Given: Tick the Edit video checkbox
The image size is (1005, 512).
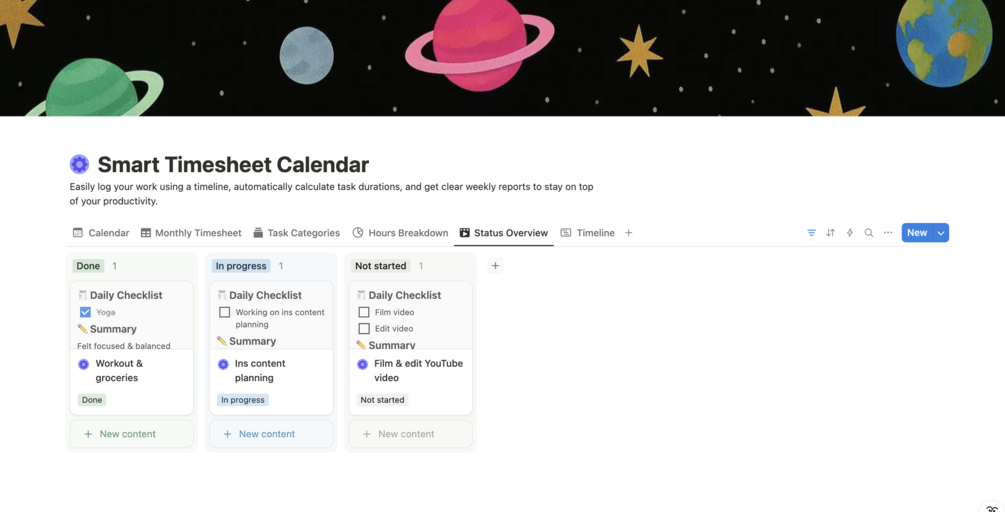Looking at the screenshot, I should (364, 328).
